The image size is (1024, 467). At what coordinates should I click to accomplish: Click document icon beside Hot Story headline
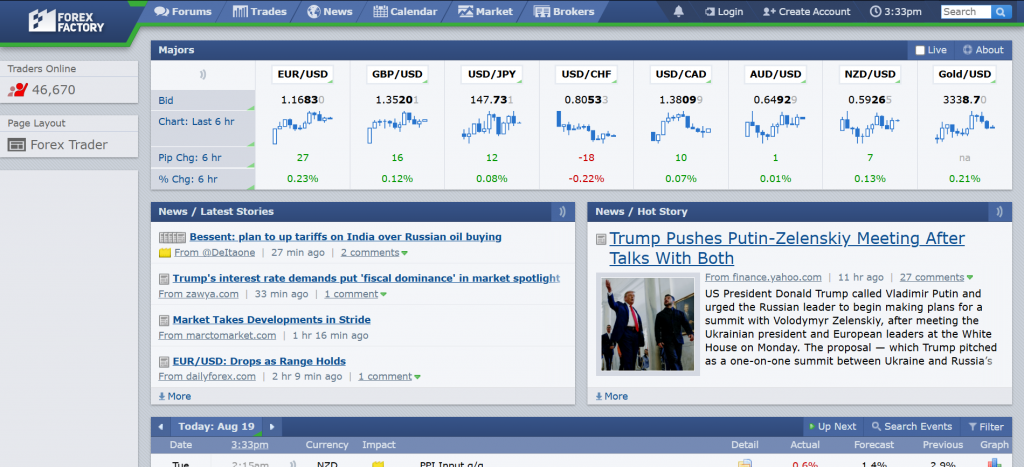[x=601, y=240]
